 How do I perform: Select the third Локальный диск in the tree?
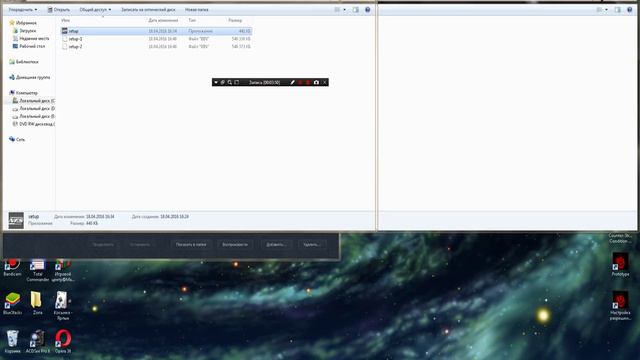(x=33, y=116)
